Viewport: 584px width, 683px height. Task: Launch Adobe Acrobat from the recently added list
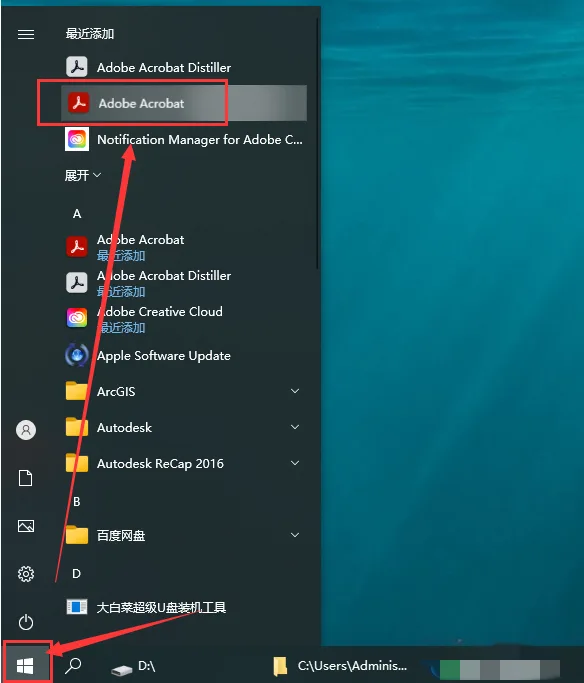tap(184, 103)
